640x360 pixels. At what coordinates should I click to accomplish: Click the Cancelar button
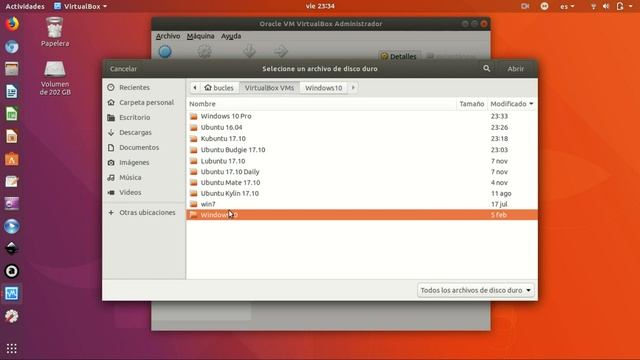(x=123, y=69)
